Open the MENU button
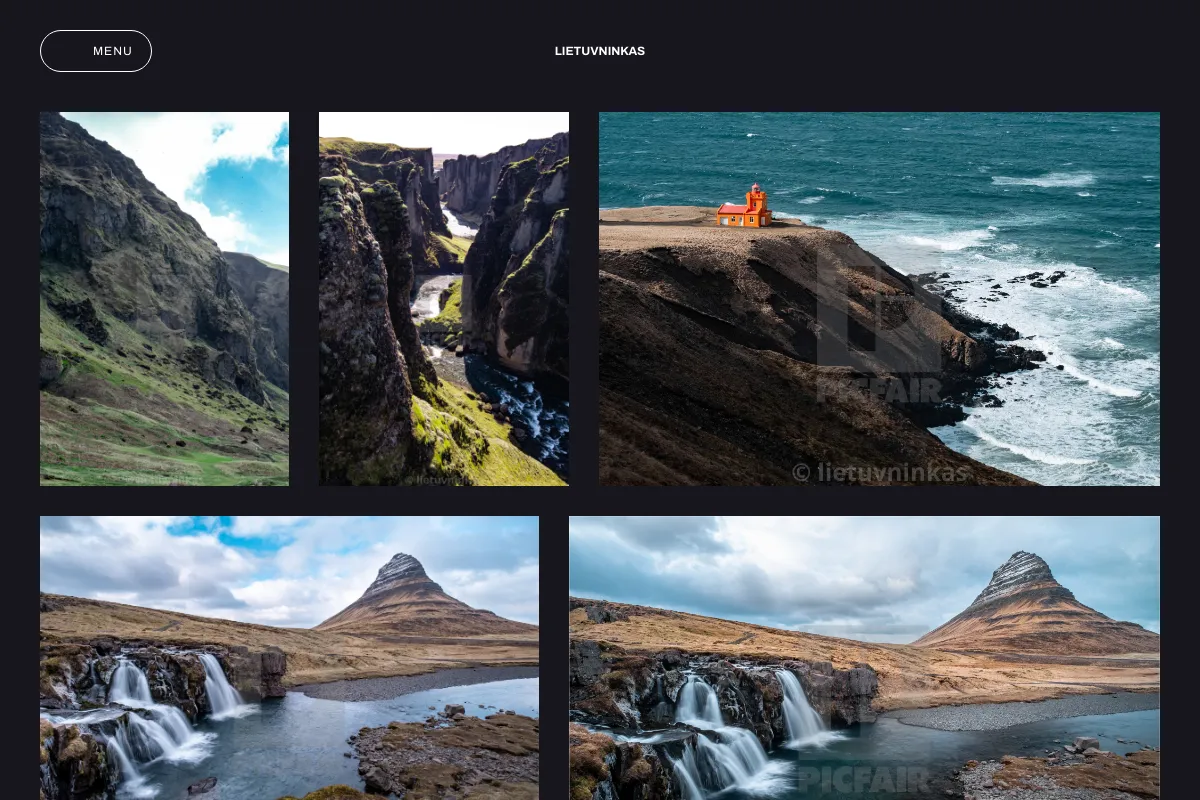This screenshot has width=1200, height=800. click(96, 51)
